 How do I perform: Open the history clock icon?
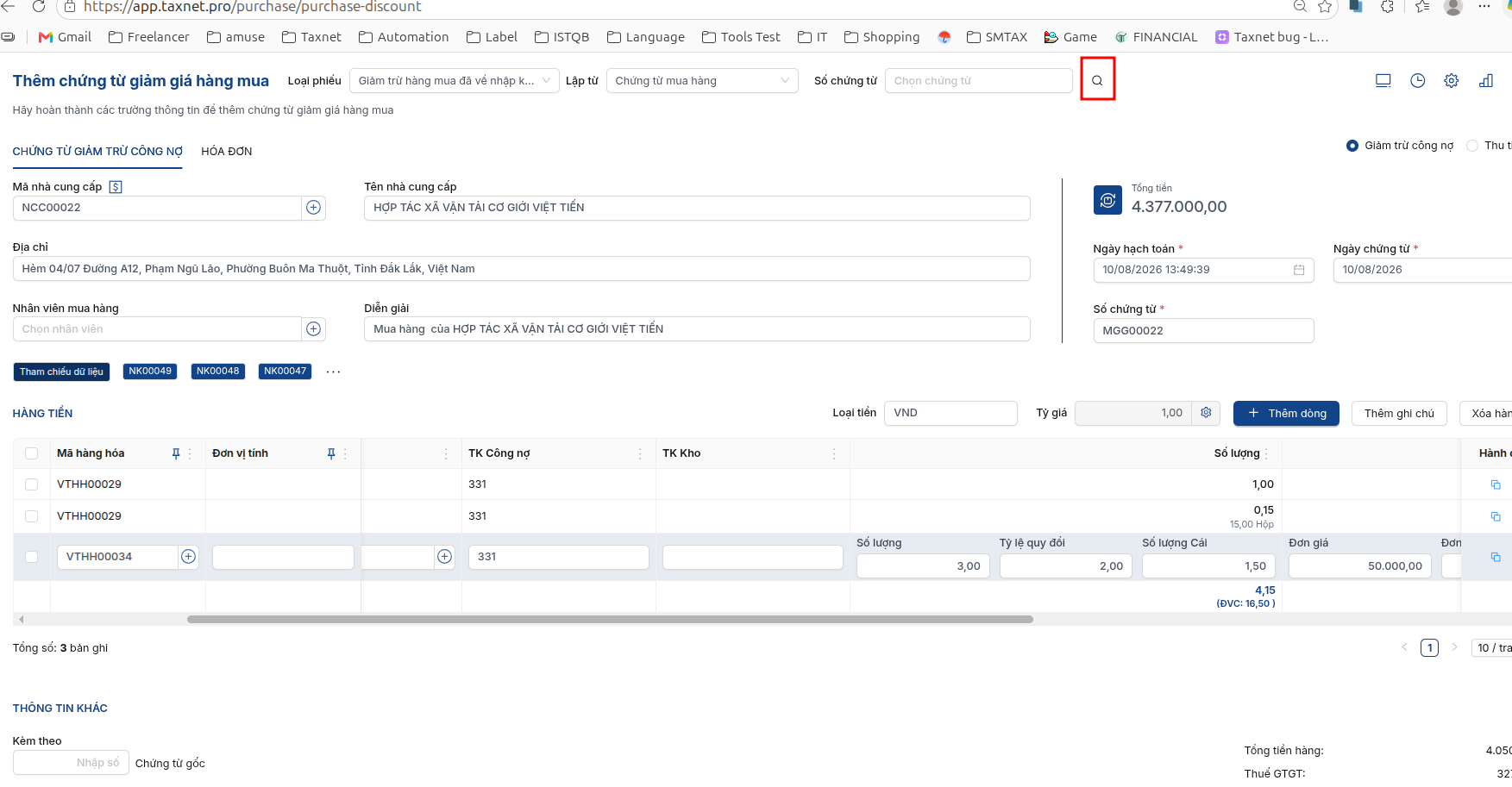1417,80
